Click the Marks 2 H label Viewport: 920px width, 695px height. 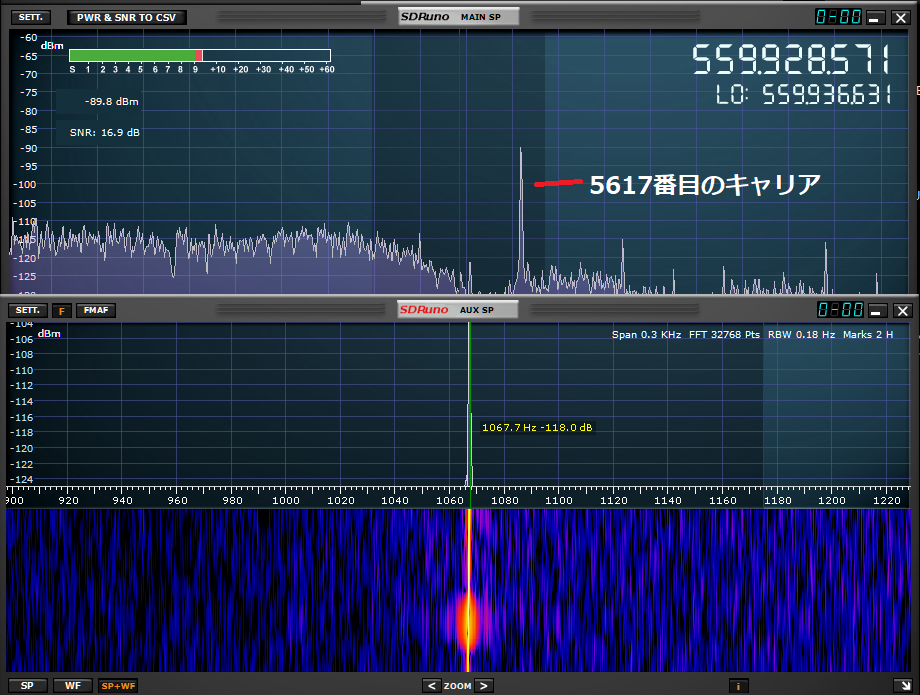(x=868, y=334)
